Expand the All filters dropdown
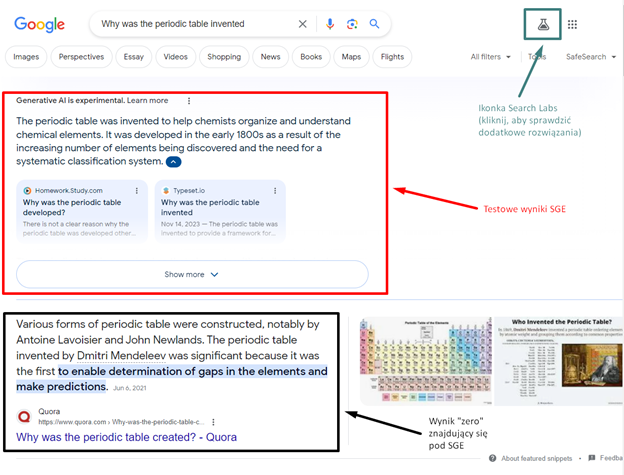The height and width of the screenshot is (475, 624). tap(490, 57)
